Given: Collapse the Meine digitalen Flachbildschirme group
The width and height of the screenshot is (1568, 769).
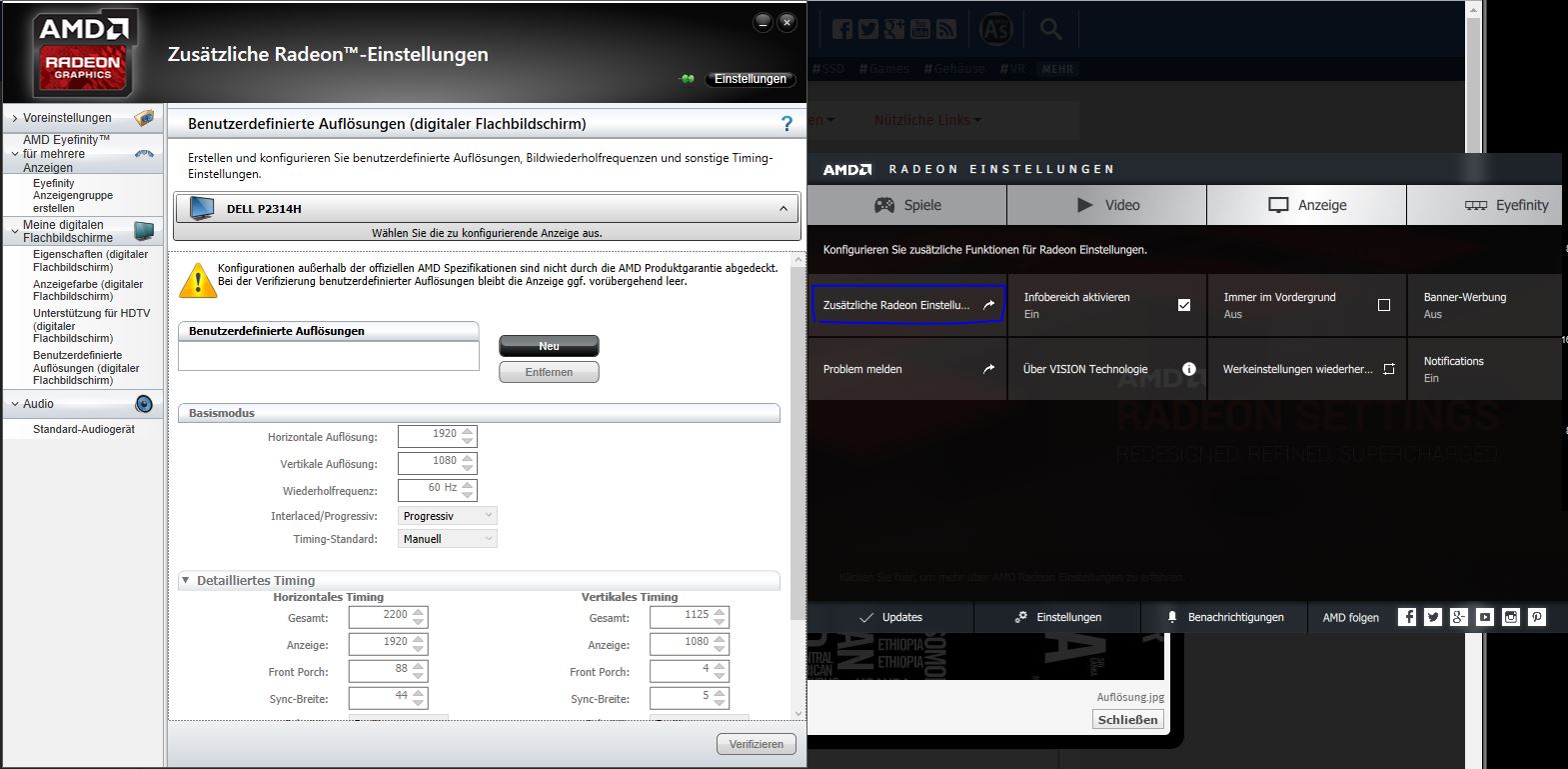Looking at the screenshot, I should 15,231.
